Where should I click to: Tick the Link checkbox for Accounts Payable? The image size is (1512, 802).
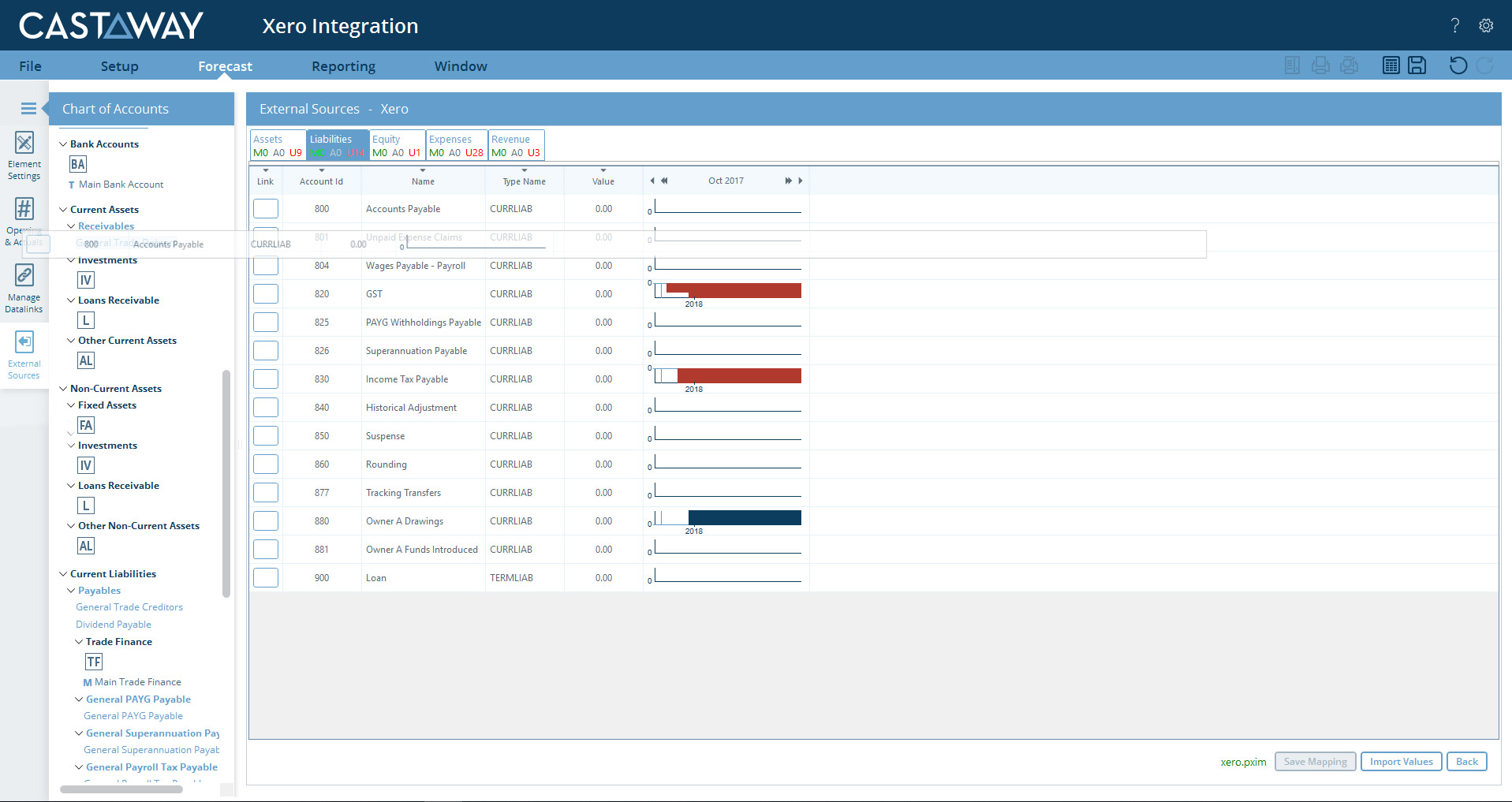[266, 209]
